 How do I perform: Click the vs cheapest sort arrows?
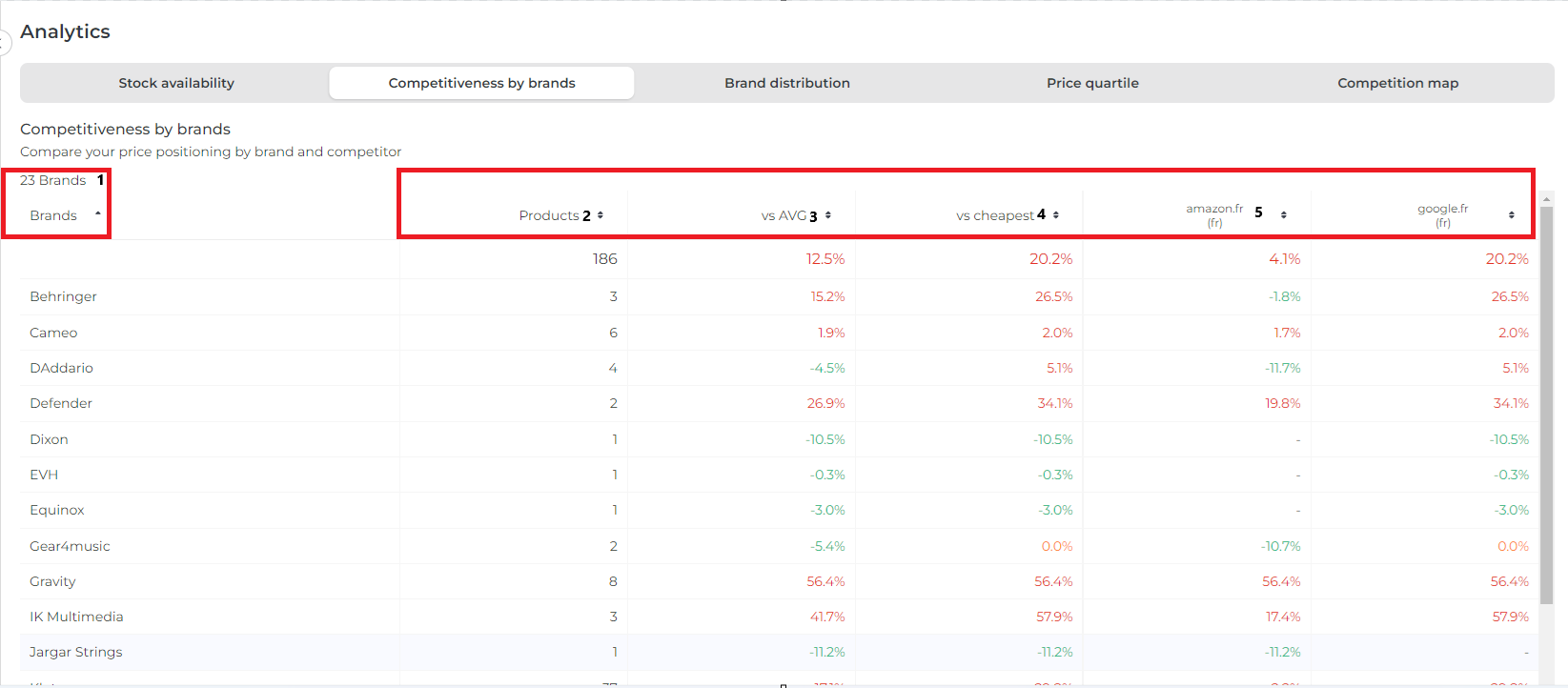tap(1056, 215)
